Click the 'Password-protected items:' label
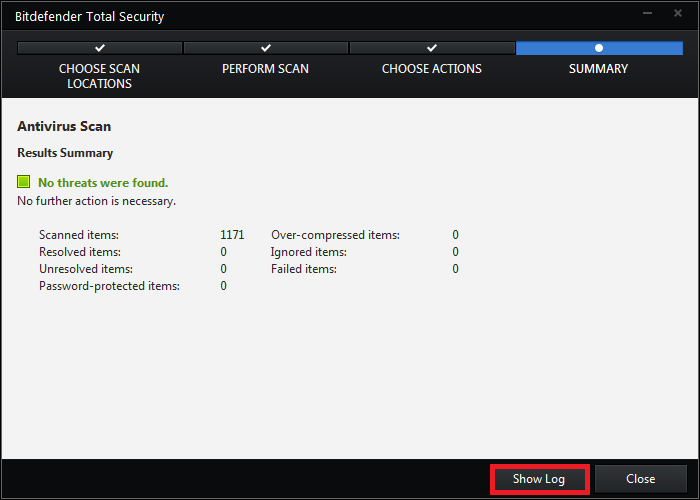This screenshot has height=500, width=700. click(x=109, y=286)
